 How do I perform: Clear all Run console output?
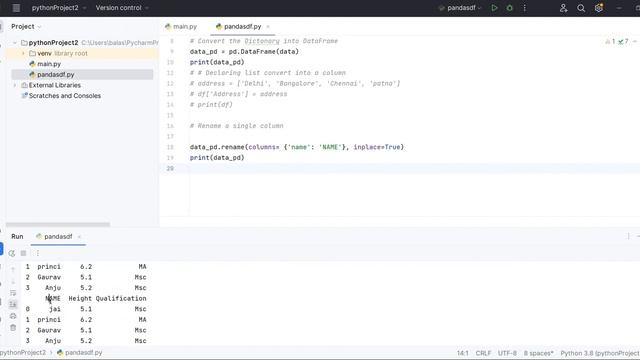(13, 328)
